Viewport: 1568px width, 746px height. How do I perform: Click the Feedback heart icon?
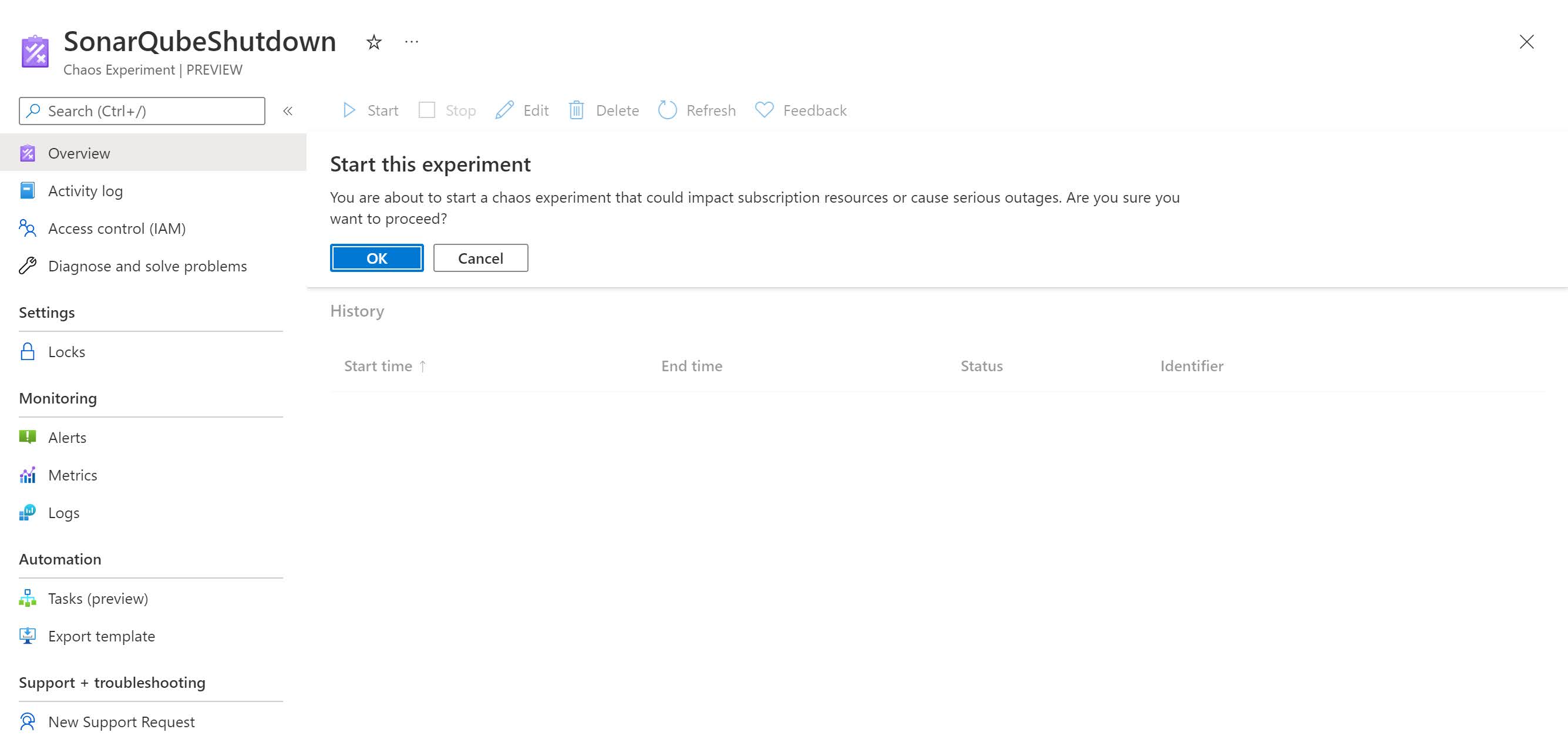tap(764, 110)
